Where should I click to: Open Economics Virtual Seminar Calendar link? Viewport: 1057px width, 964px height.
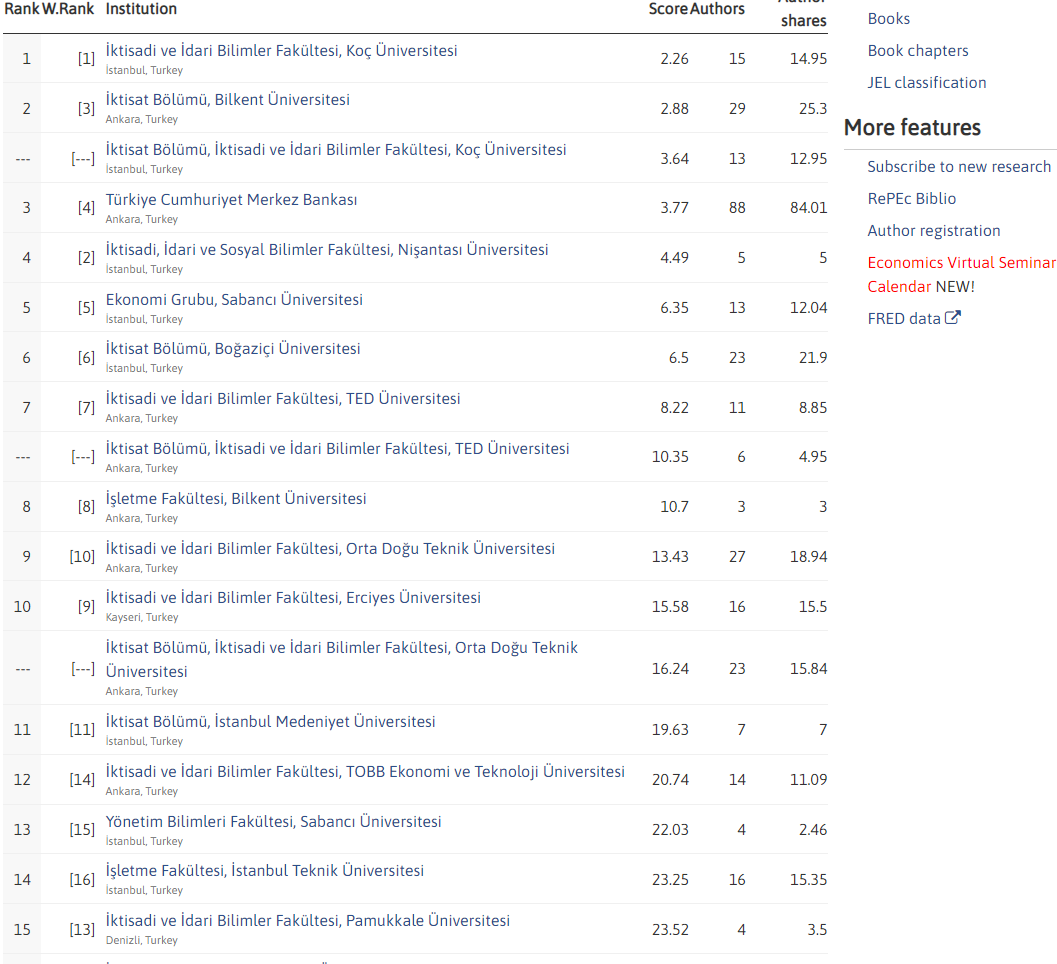click(961, 274)
